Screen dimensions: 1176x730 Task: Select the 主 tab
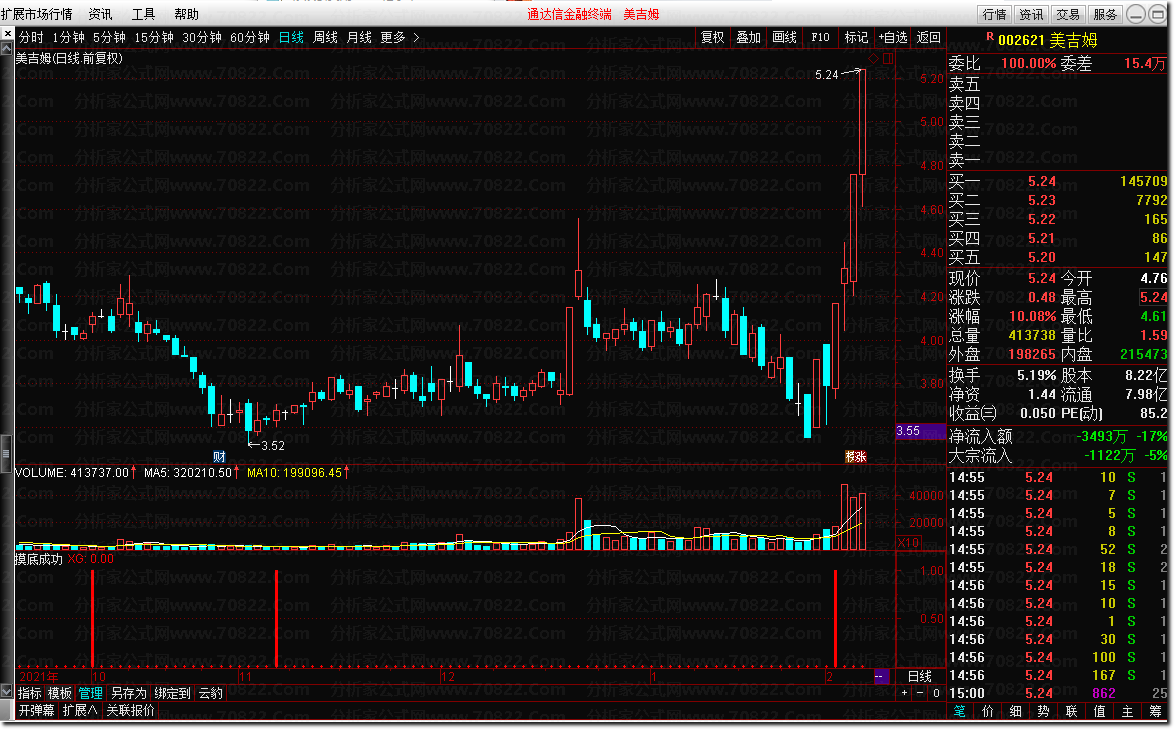click(x=1127, y=711)
